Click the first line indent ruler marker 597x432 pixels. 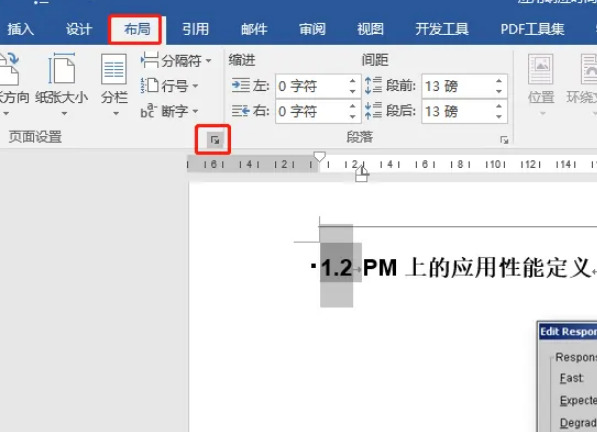pyautogui.click(x=319, y=156)
